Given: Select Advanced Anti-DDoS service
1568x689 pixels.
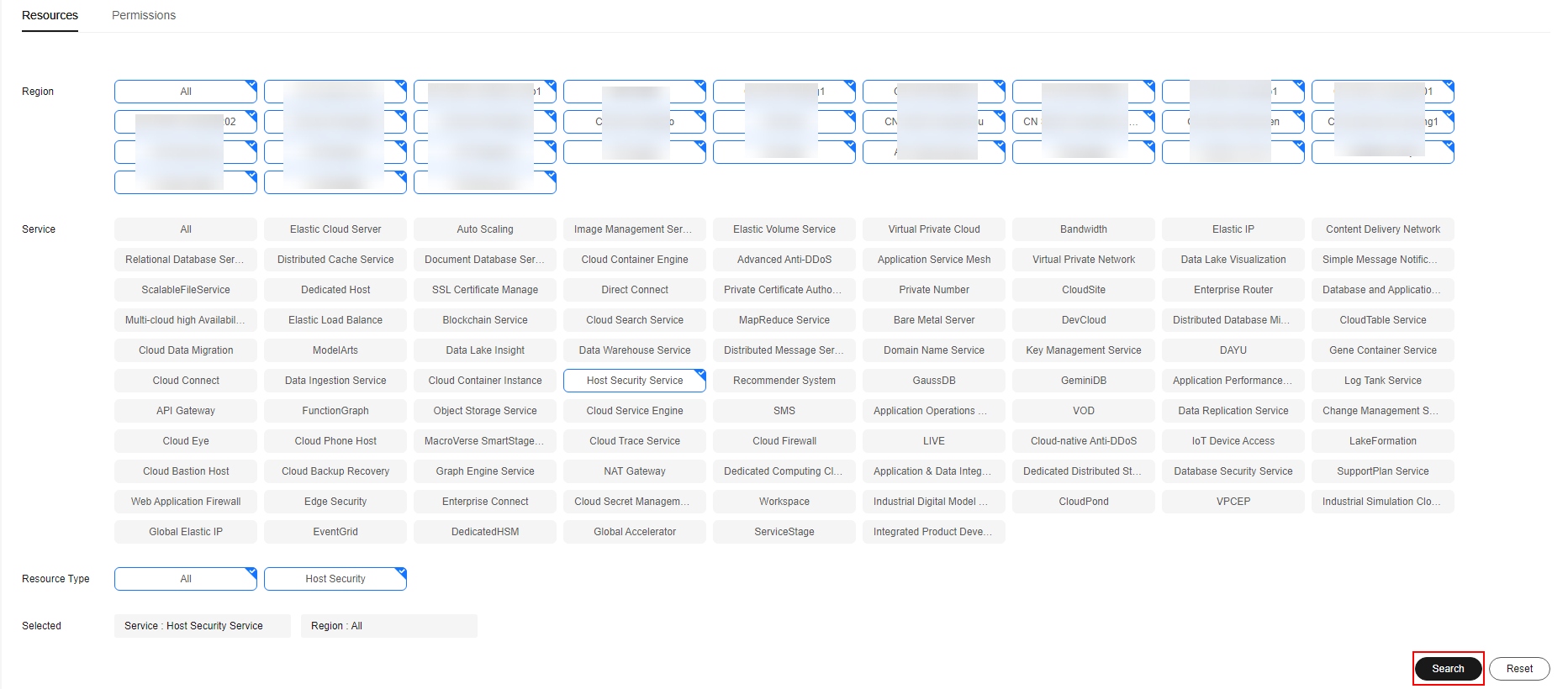Looking at the screenshot, I should 784,260.
